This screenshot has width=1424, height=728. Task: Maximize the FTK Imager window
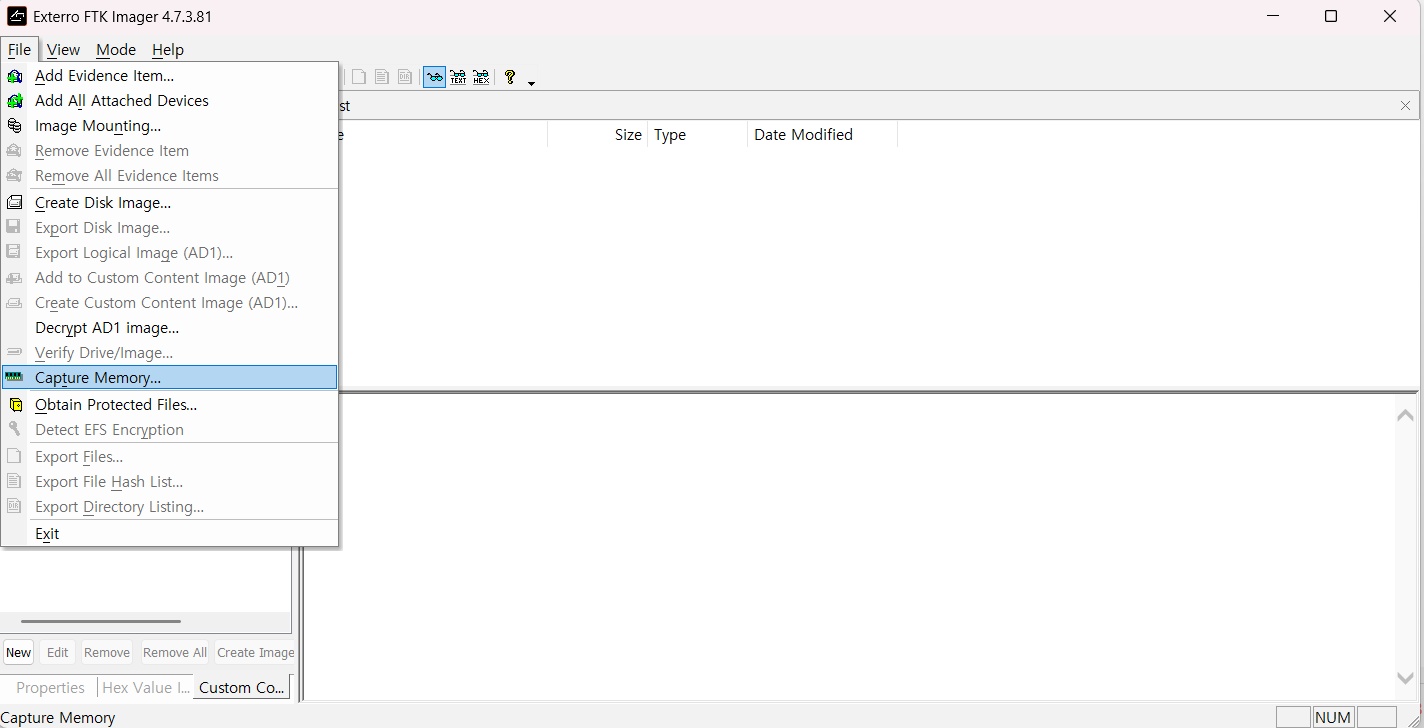click(1331, 17)
